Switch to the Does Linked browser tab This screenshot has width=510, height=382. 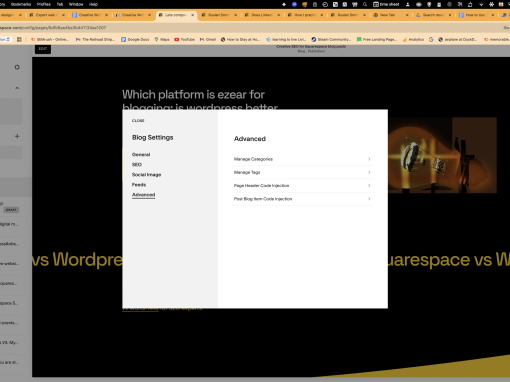pyautogui.click(x=261, y=15)
